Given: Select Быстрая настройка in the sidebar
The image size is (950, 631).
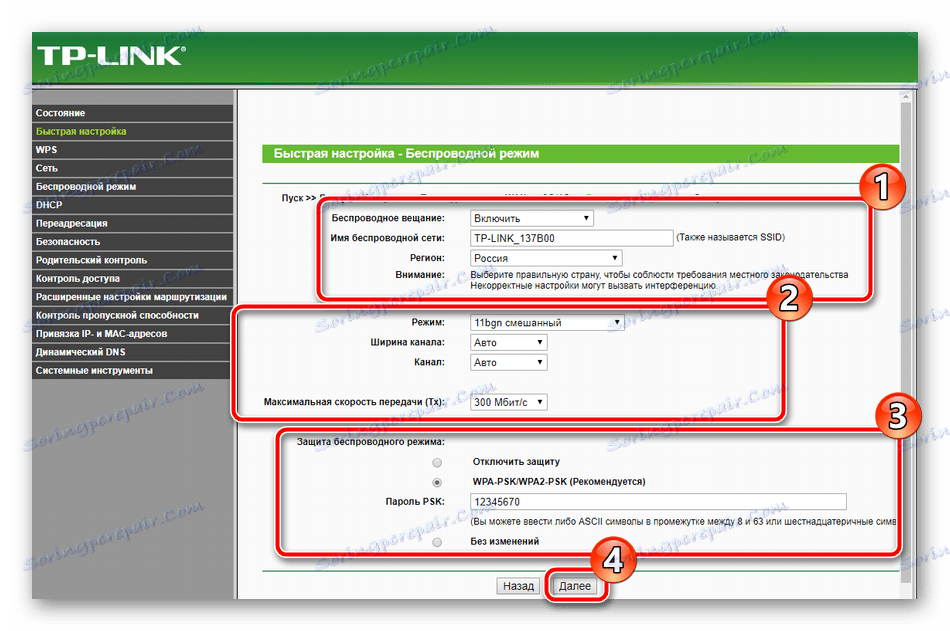Looking at the screenshot, I should coord(132,131).
